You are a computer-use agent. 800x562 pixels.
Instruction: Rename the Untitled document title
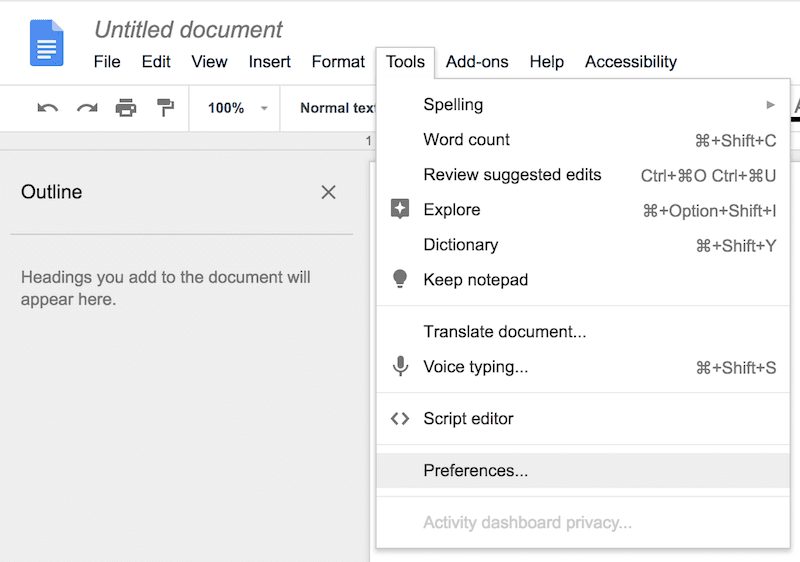pos(188,31)
